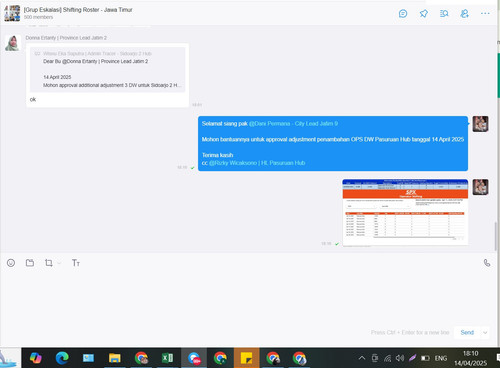Click sender avatar beside the blue message
The height and width of the screenshot is (368, 500).
[480, 124]
